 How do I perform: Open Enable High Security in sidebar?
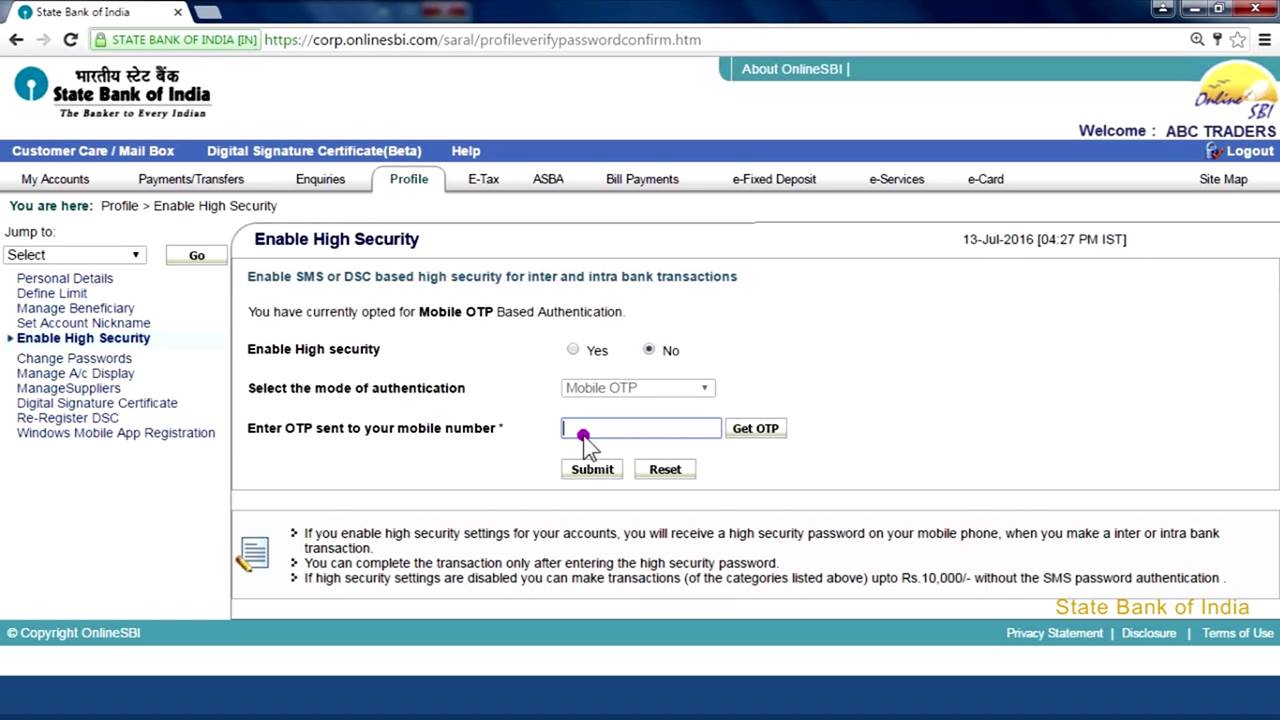[84, 338]
